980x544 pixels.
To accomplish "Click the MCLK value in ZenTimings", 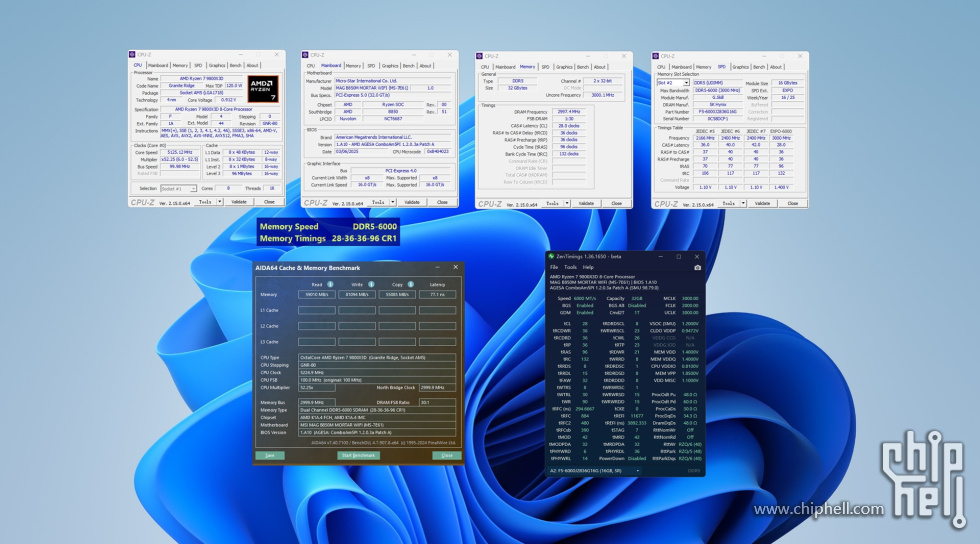I will [690, 299].
